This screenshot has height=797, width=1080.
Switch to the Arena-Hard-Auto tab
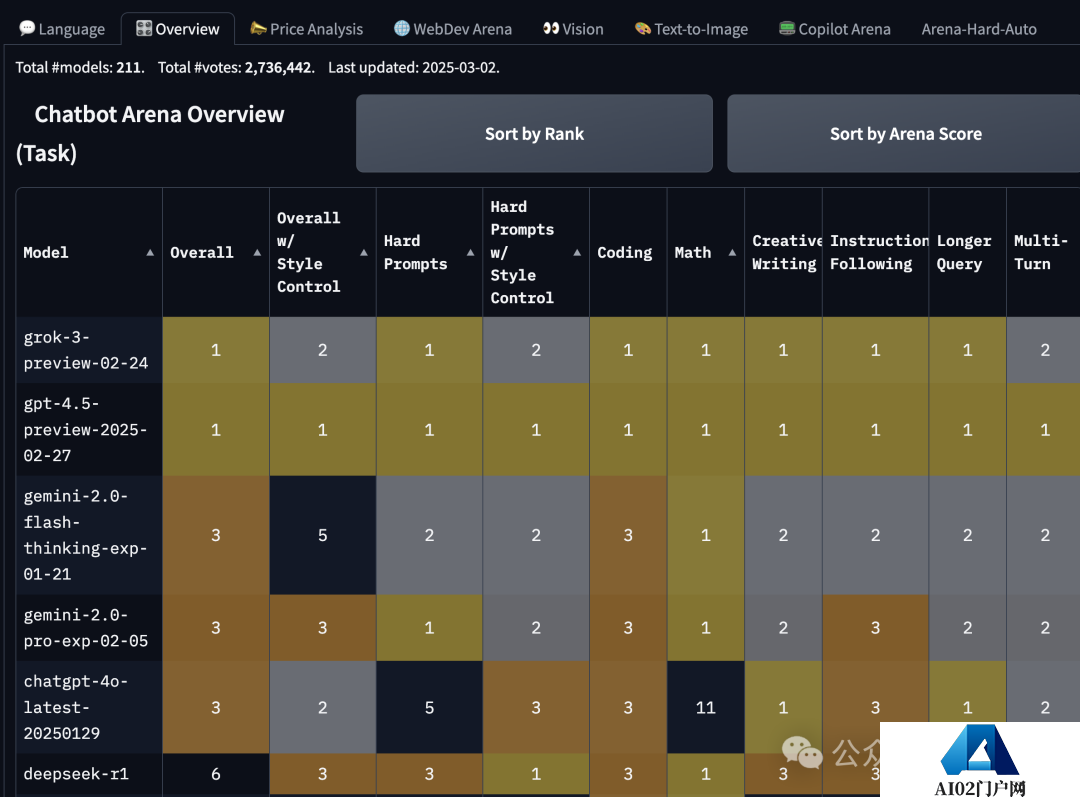[x=979, y=29]
